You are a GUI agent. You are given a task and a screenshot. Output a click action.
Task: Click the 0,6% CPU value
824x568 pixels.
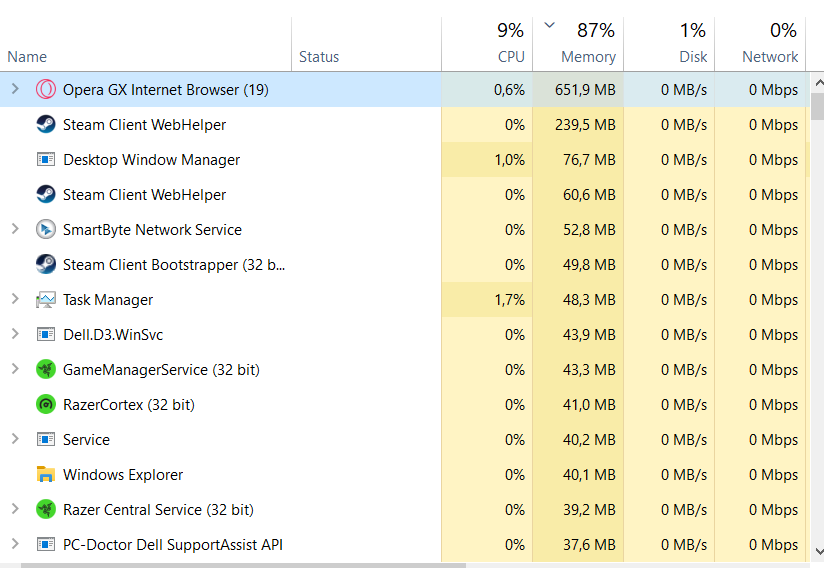point(509,89)
